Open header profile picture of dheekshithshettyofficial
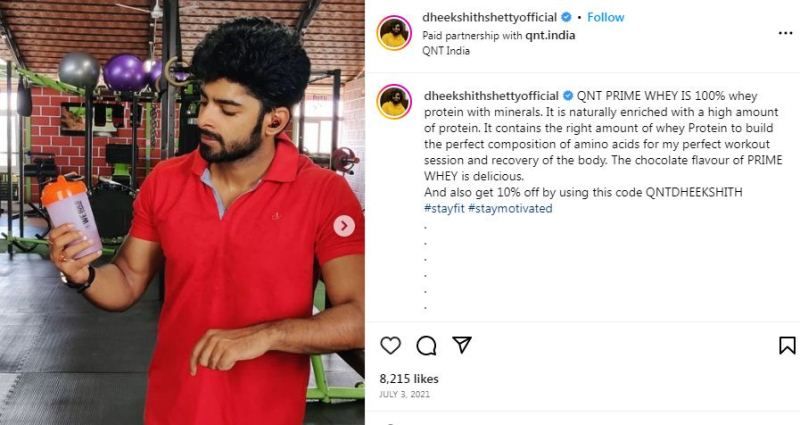 [394, 33]
